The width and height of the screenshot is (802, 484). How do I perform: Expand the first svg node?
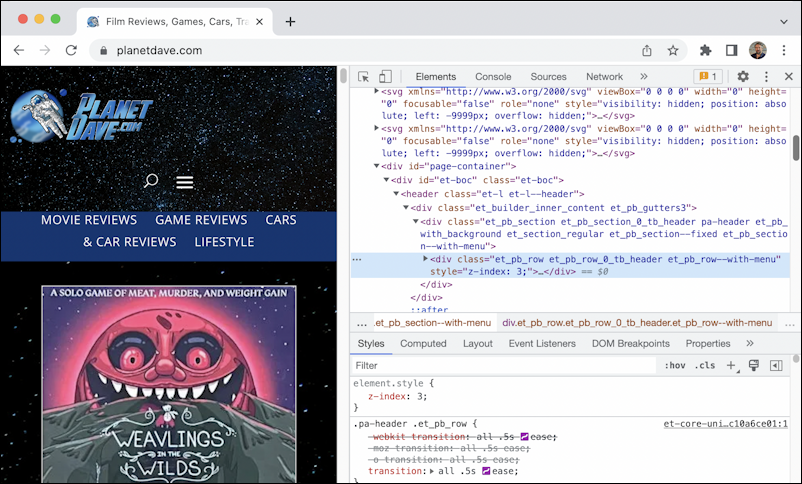376,91
